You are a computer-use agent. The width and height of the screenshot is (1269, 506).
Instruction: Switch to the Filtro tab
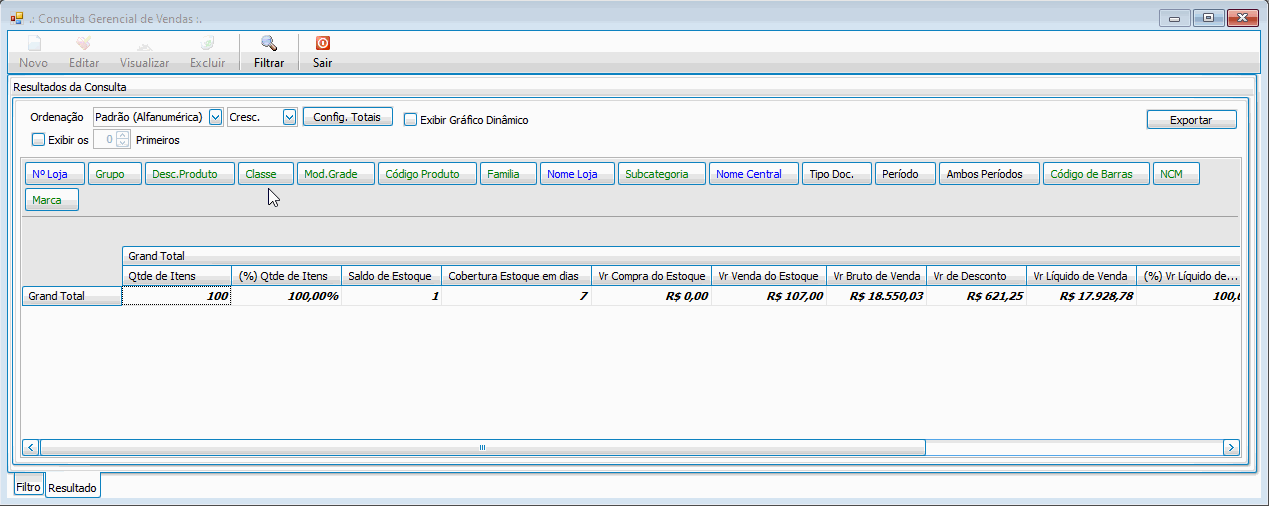pos(28,487)
